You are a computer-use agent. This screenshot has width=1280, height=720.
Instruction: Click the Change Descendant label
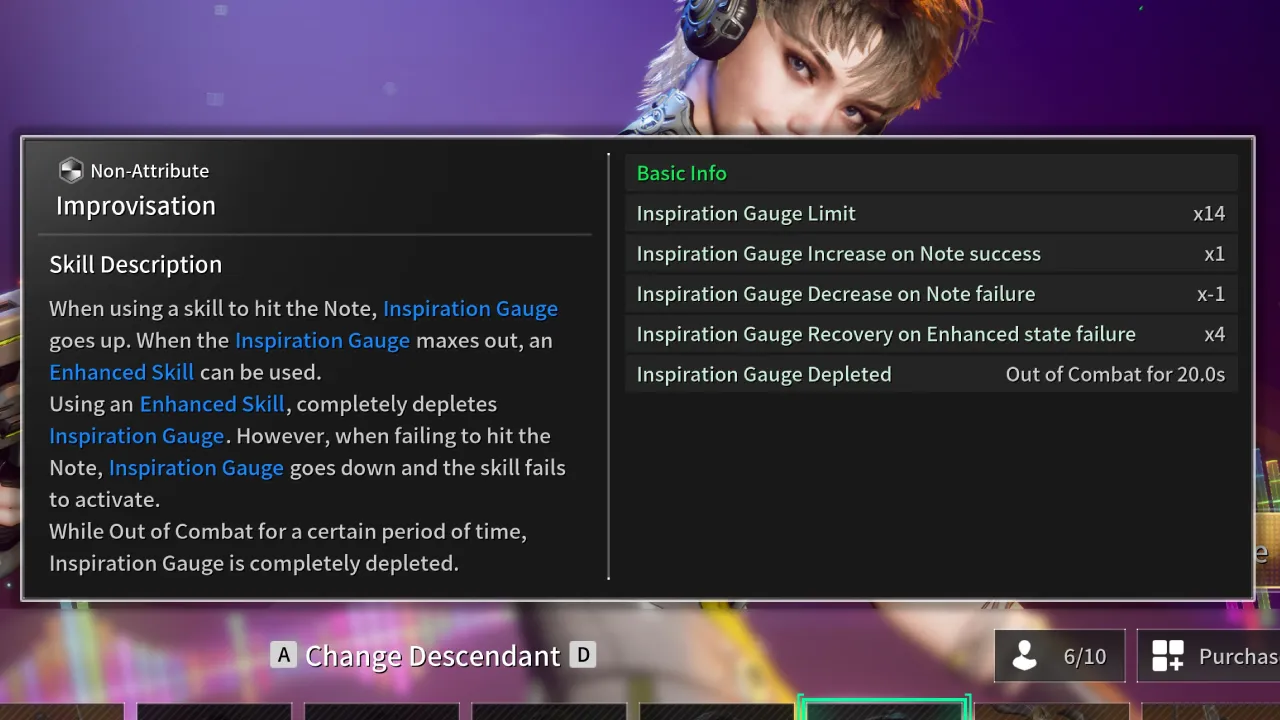pos(432,656)
